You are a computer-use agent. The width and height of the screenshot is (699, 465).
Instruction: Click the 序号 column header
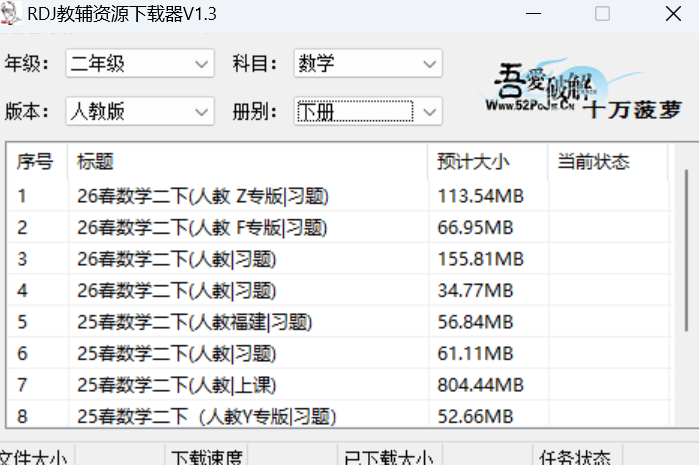tap(37, 161)
